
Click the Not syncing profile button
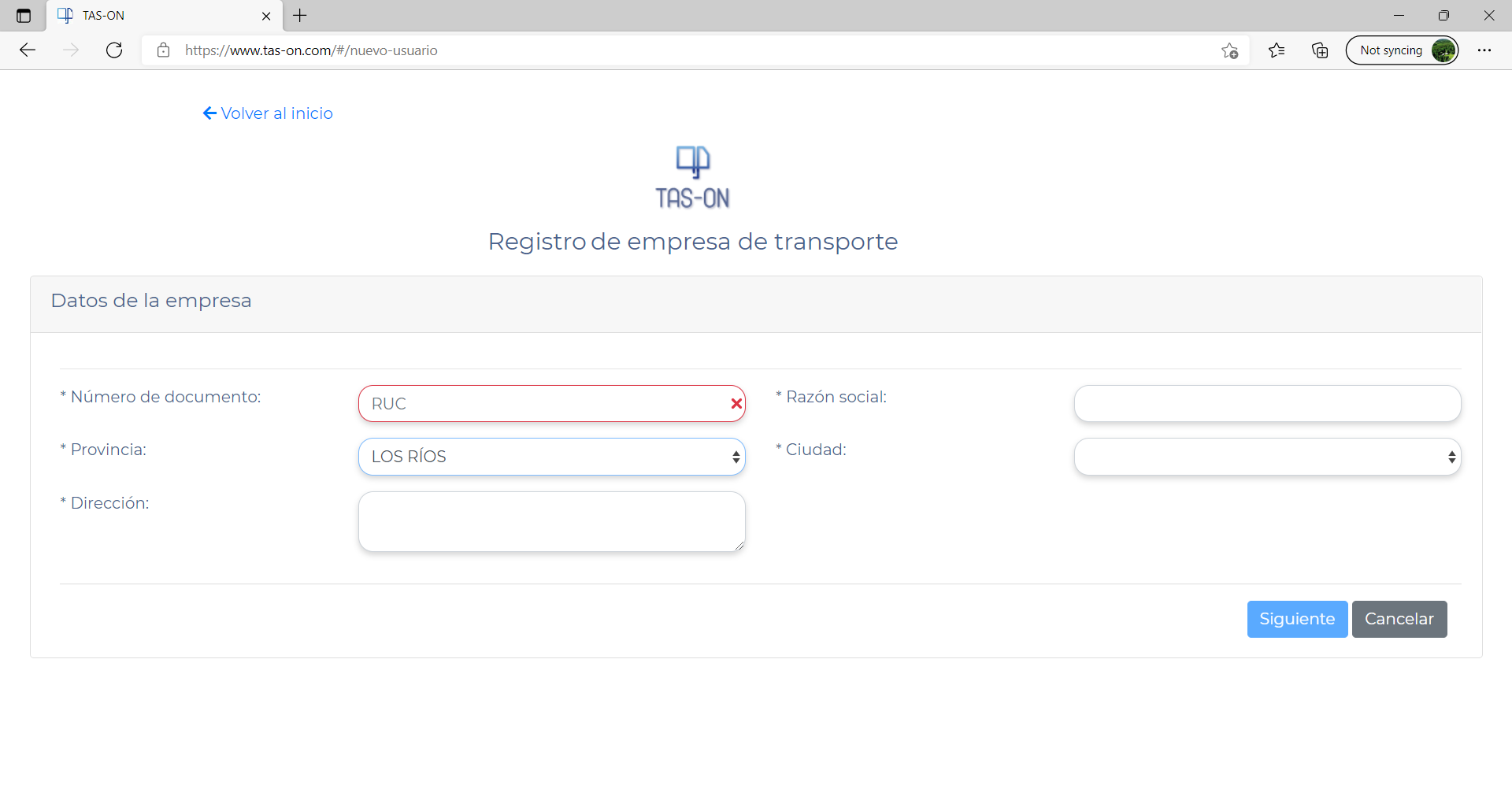coord(1402,50)
